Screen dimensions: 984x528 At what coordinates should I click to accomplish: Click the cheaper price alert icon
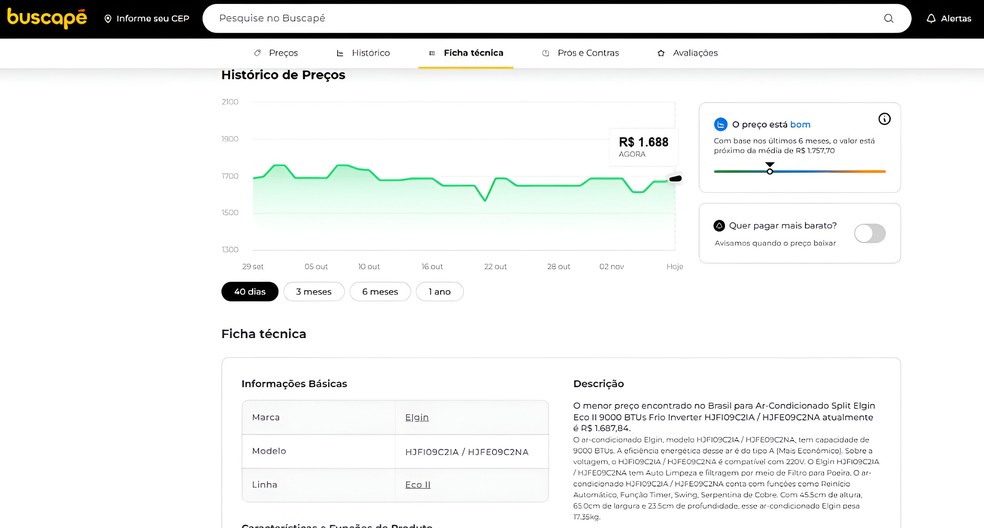[x=719, y=226]
